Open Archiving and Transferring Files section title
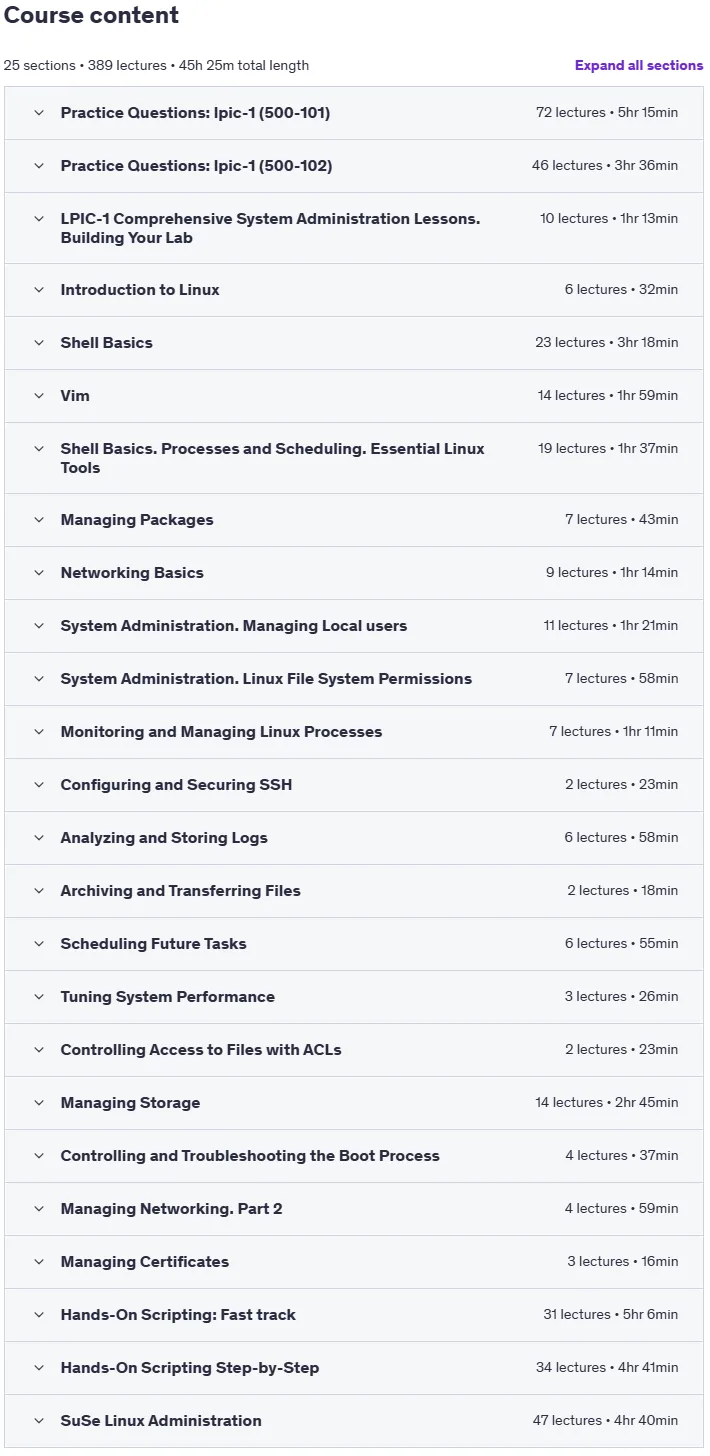The width and height of the screenshot is (710, 1456). tap(180, 891)
